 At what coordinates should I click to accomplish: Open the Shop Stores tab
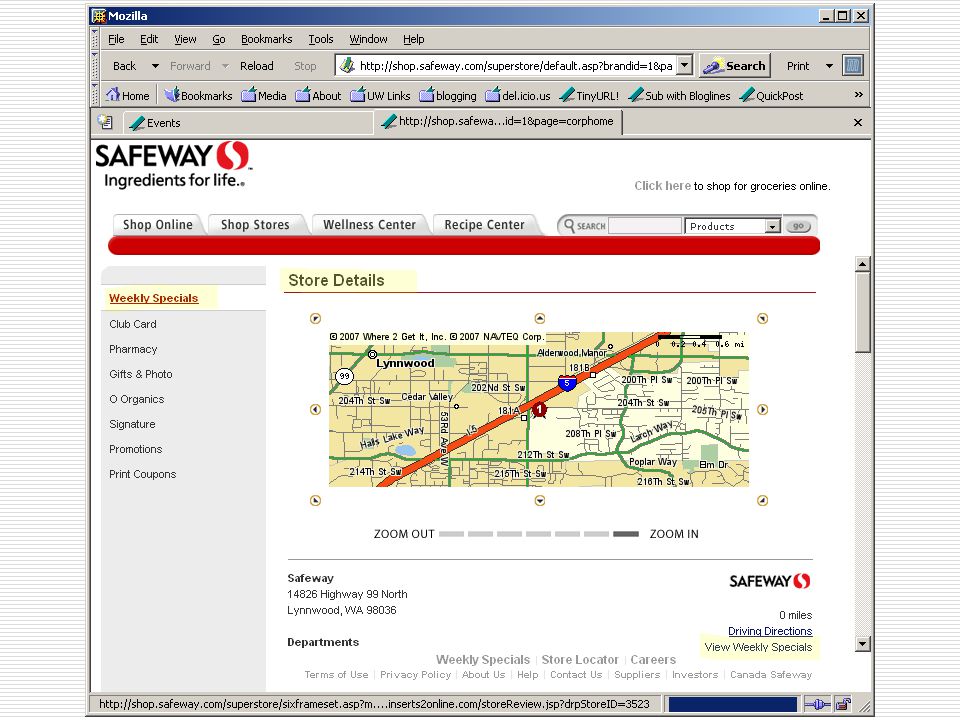coord(255,225)
